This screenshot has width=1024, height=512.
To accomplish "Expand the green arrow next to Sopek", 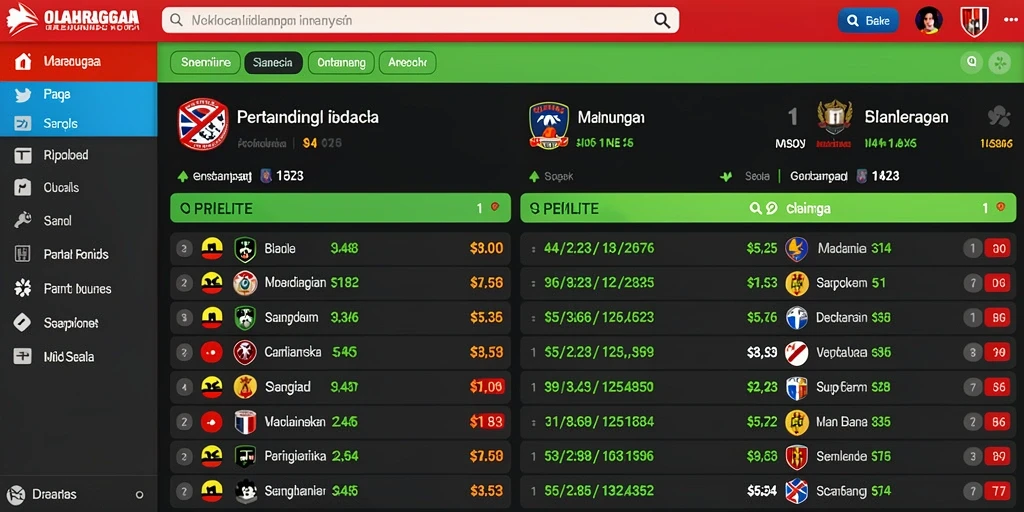I will [534, 176].
